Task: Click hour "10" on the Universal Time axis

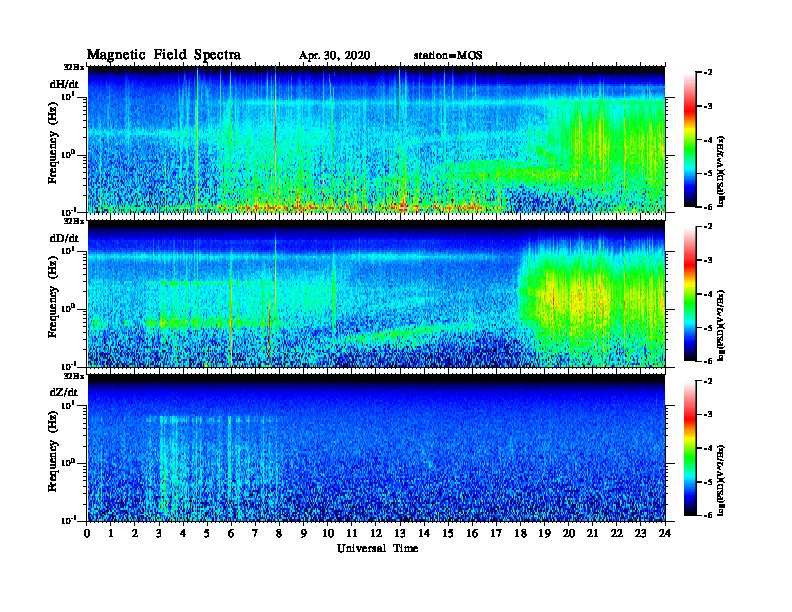Action: [x=327, y=533]
